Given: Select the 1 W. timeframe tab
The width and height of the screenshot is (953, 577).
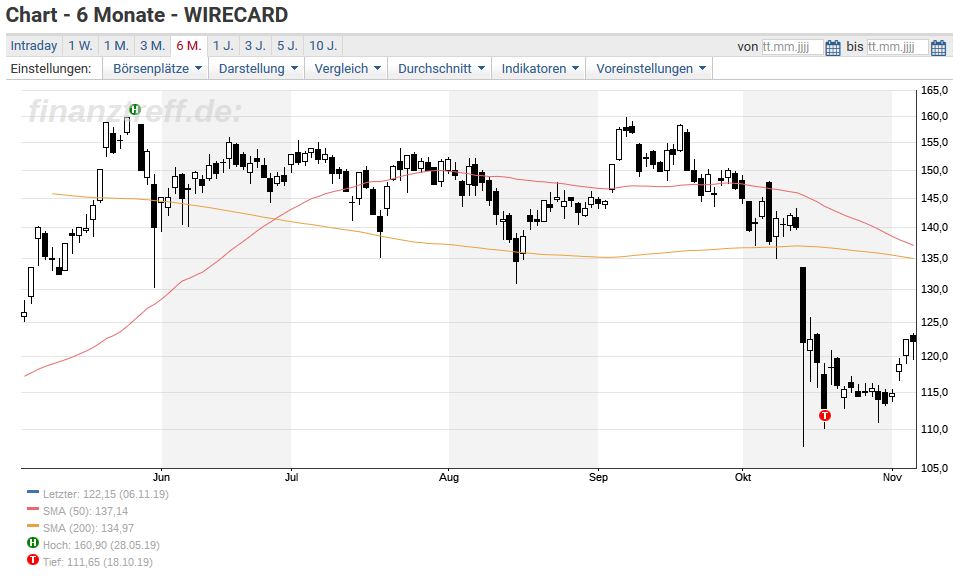Looking at the screenshot, I should (x=80, y=46).
